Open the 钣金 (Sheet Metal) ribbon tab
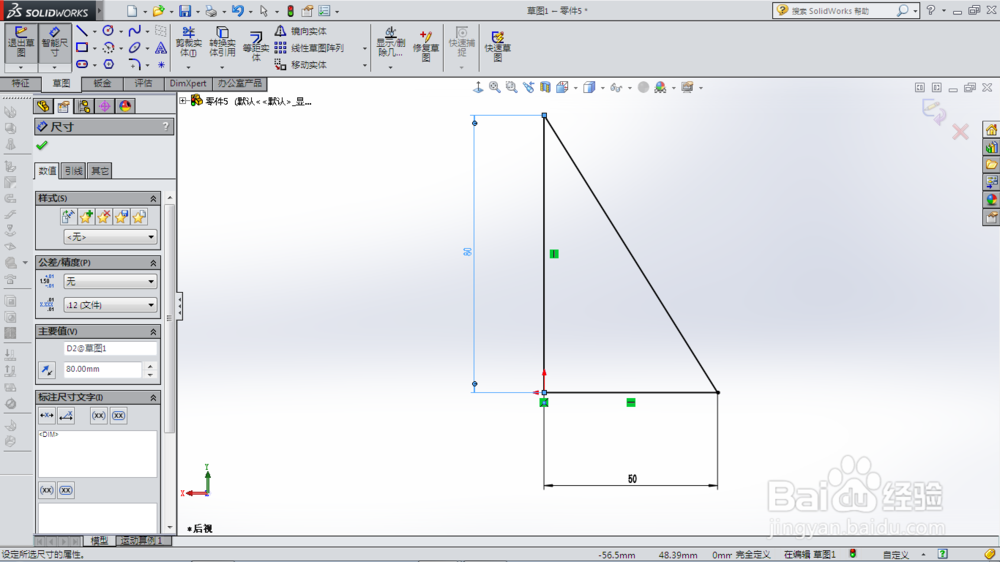The image size is (1000, 562). click(x=102, y=84)
